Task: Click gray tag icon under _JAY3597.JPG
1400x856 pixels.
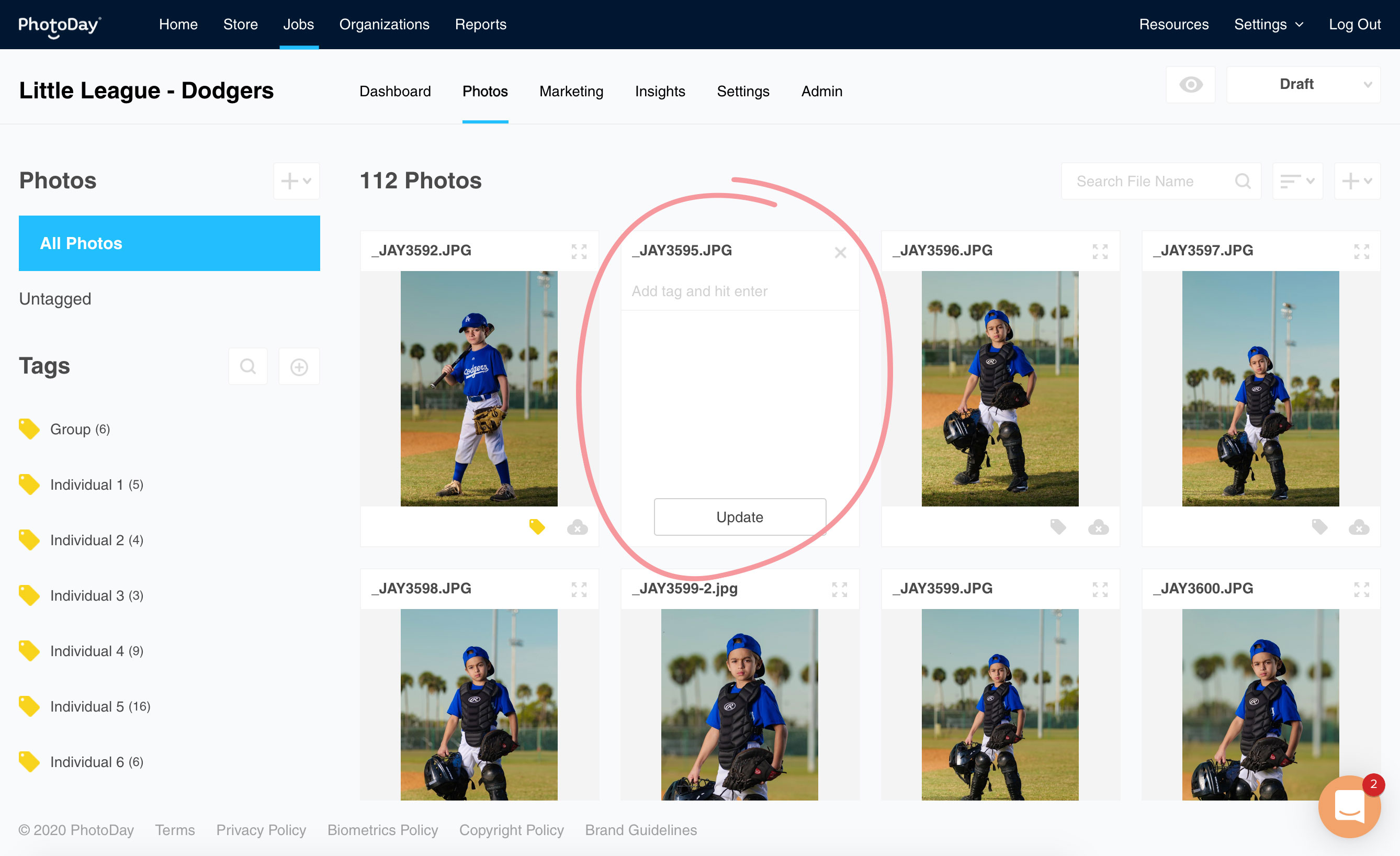Action: [x=1319, y=527]
